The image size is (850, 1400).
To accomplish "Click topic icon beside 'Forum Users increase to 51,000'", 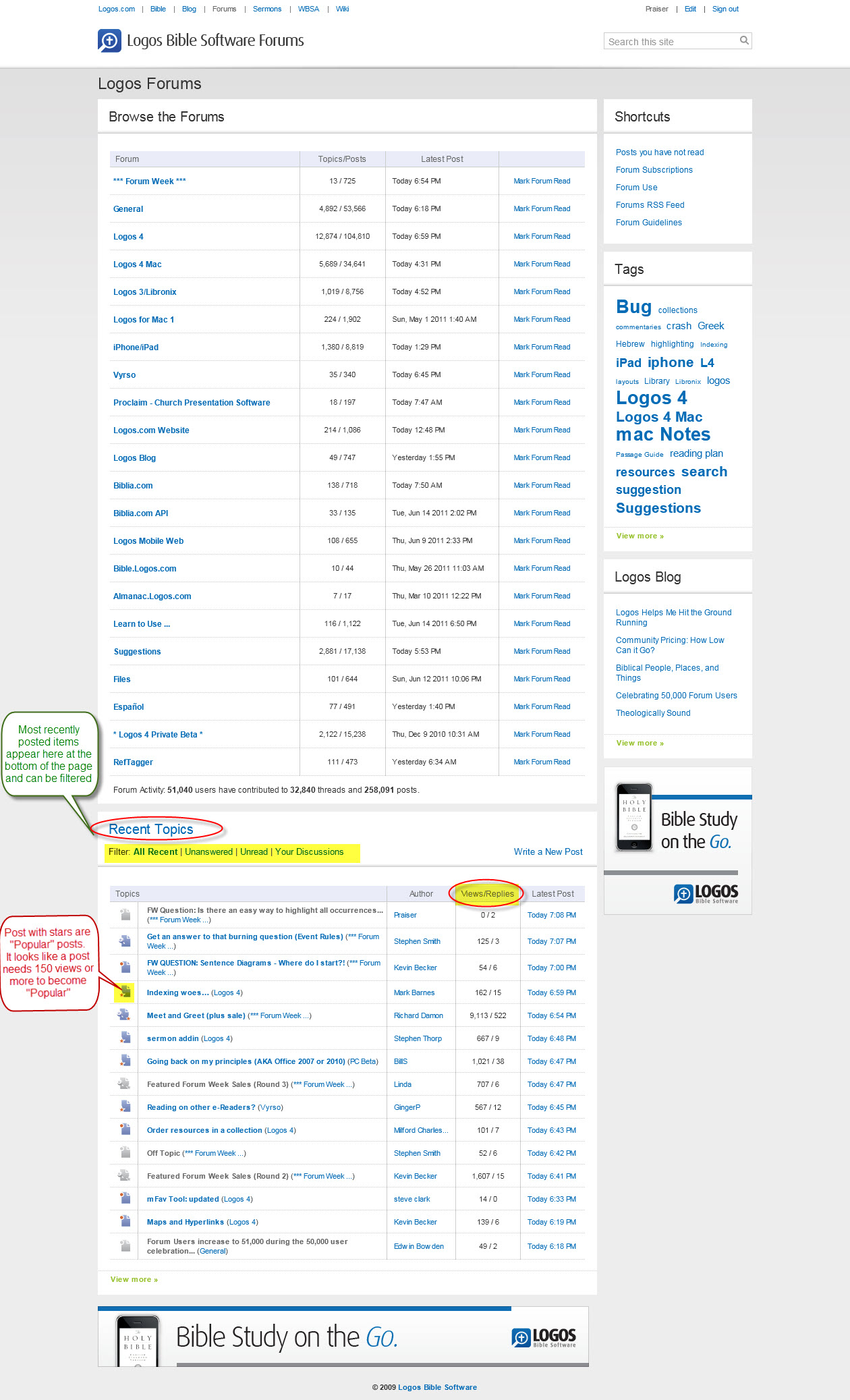I will [x=125, y=1245].
